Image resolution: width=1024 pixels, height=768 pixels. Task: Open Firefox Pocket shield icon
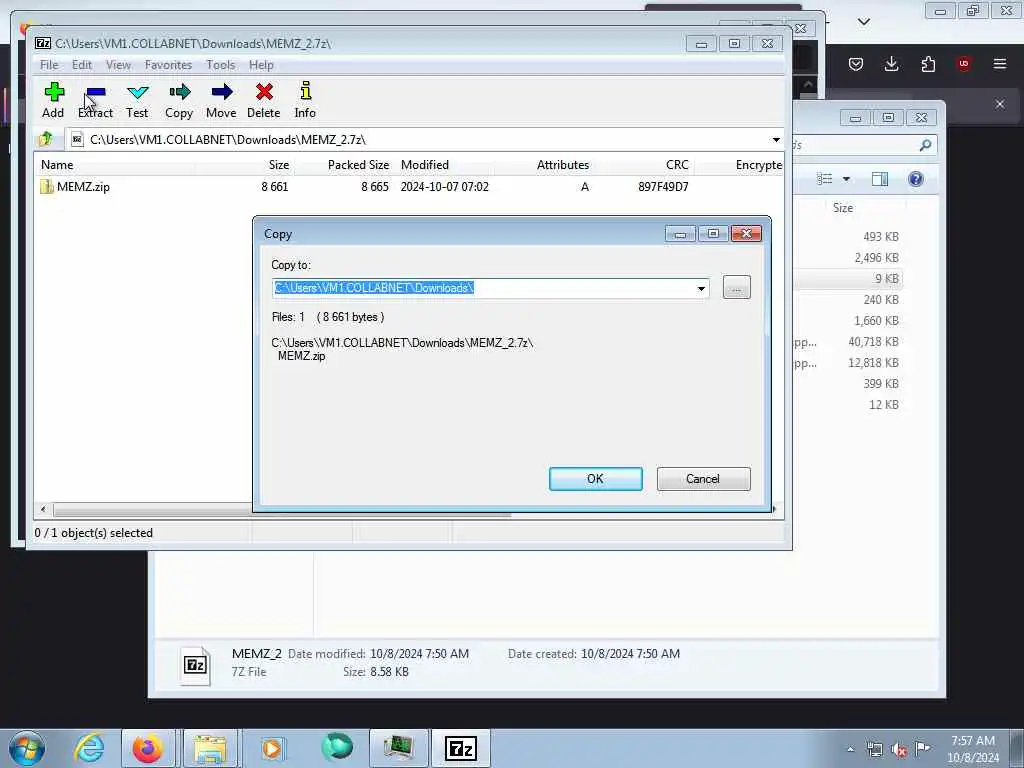click(856, 64)
